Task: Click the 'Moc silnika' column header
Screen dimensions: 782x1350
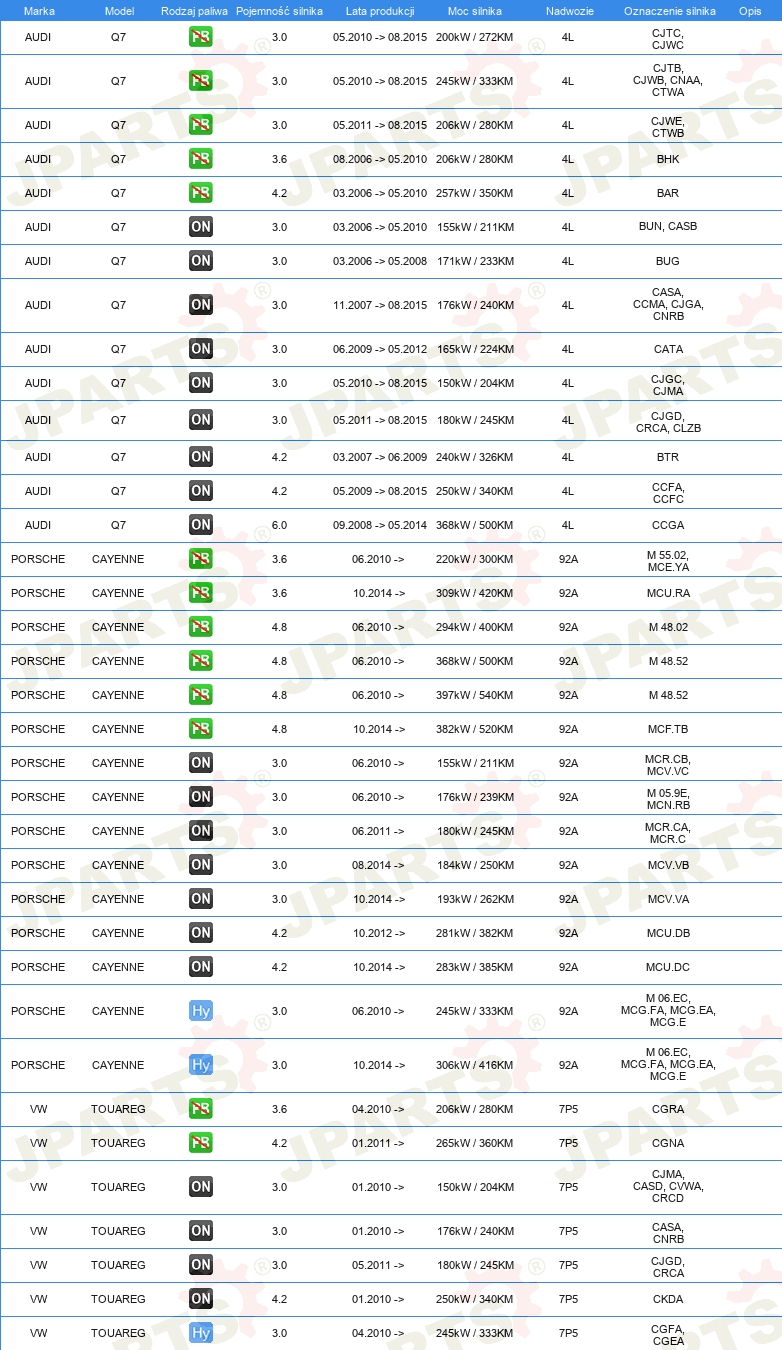Action: [x=475, y=10]
